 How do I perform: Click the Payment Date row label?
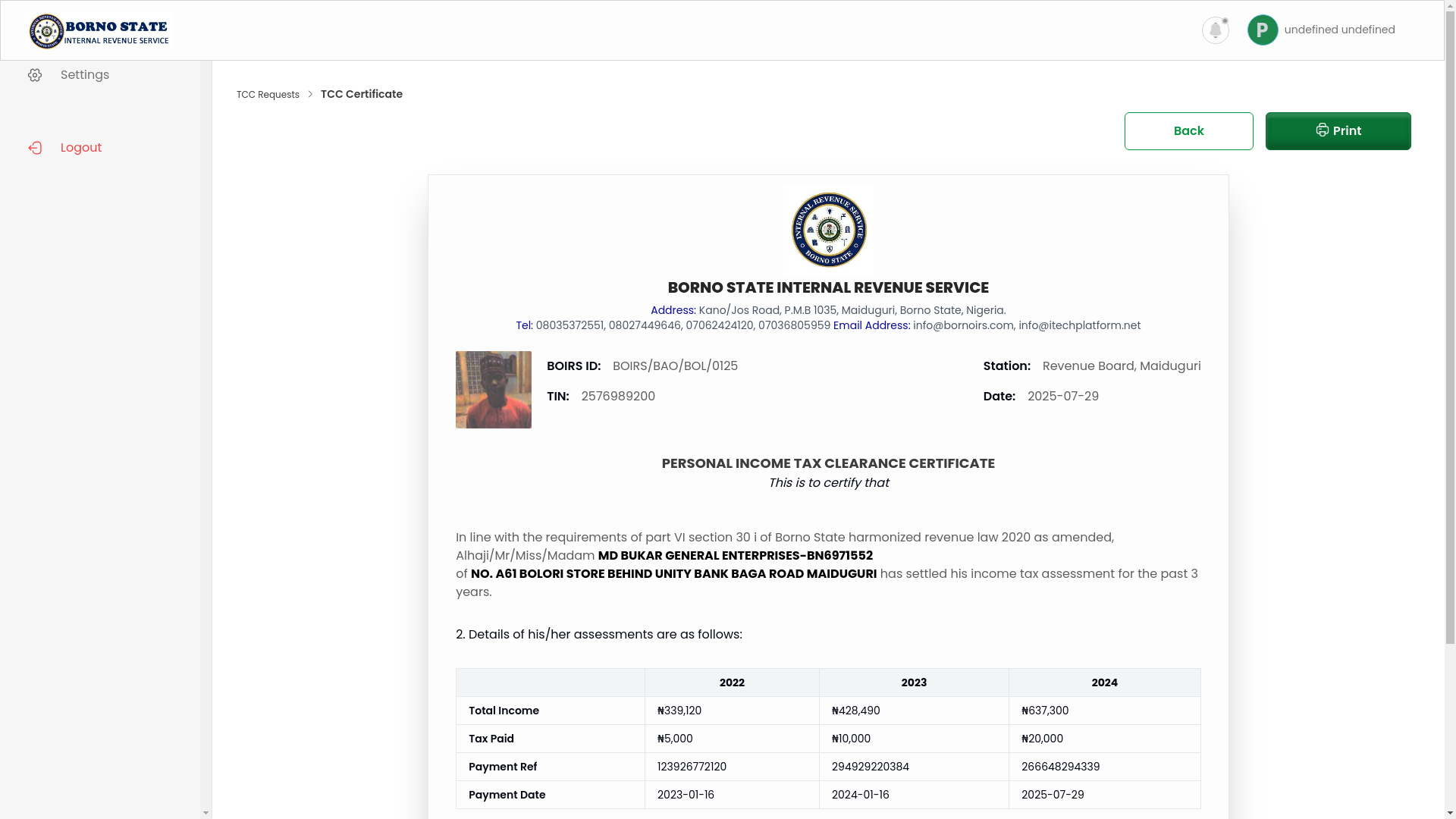click(x=507, y=795)
